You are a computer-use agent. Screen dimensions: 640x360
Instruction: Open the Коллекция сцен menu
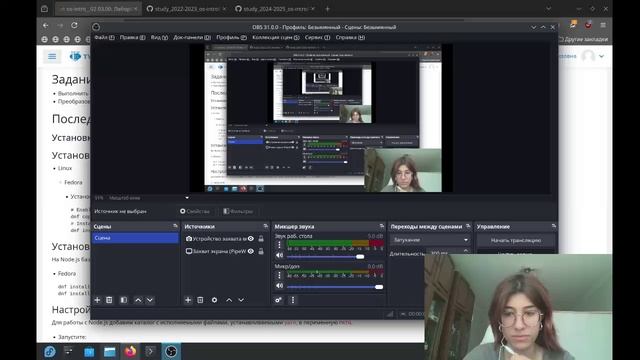tap(276, 38)
